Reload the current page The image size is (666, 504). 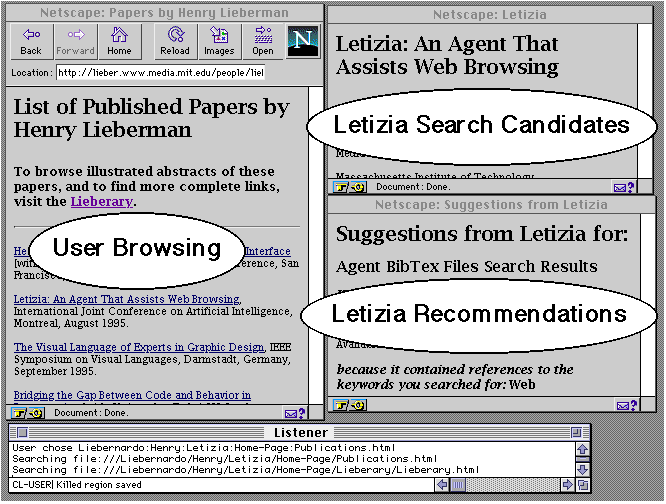coord(174,41)
